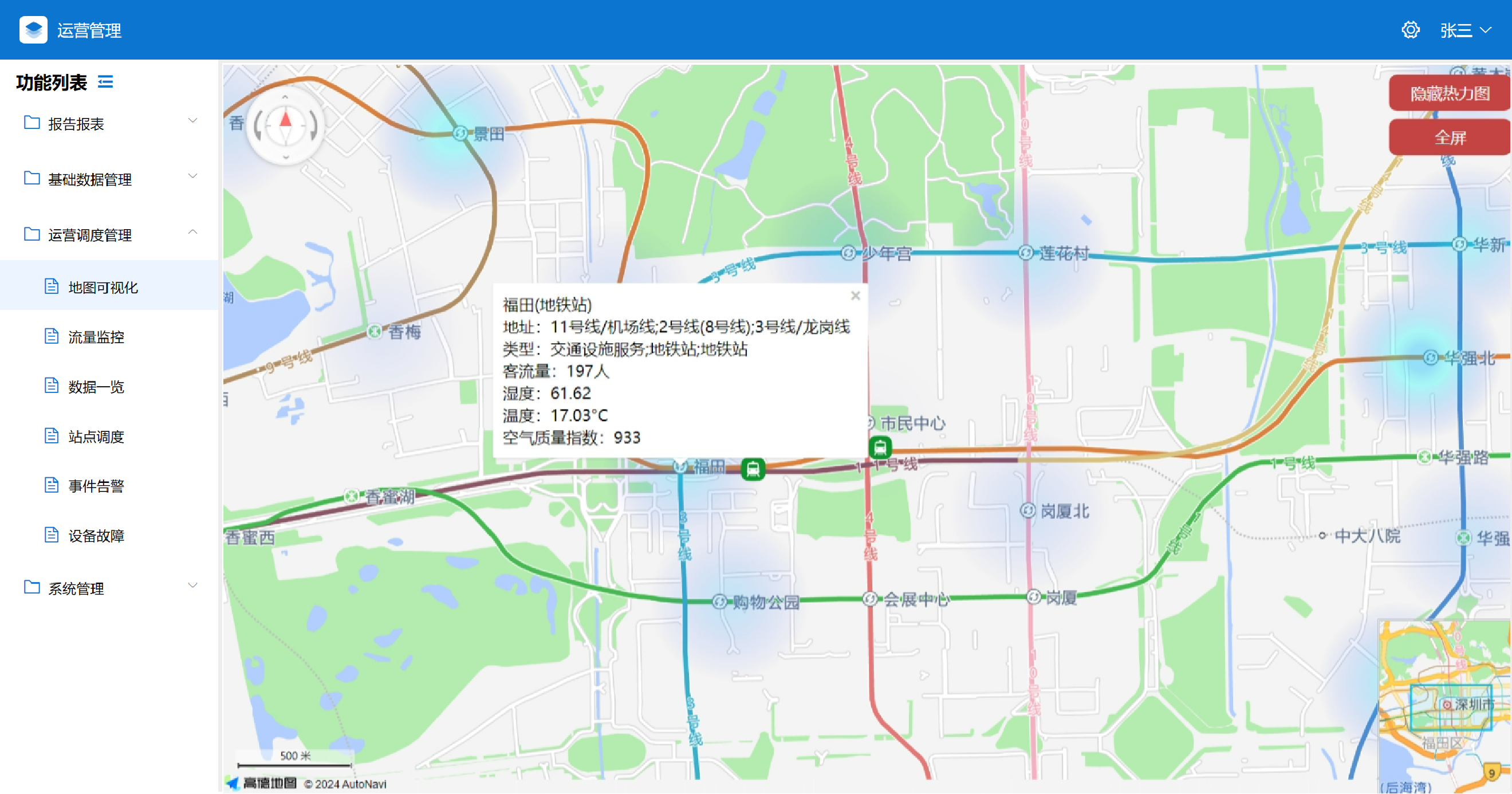Click the 运营管理 header title
The height and width of the screenshot is (794, 1512).
89,30
